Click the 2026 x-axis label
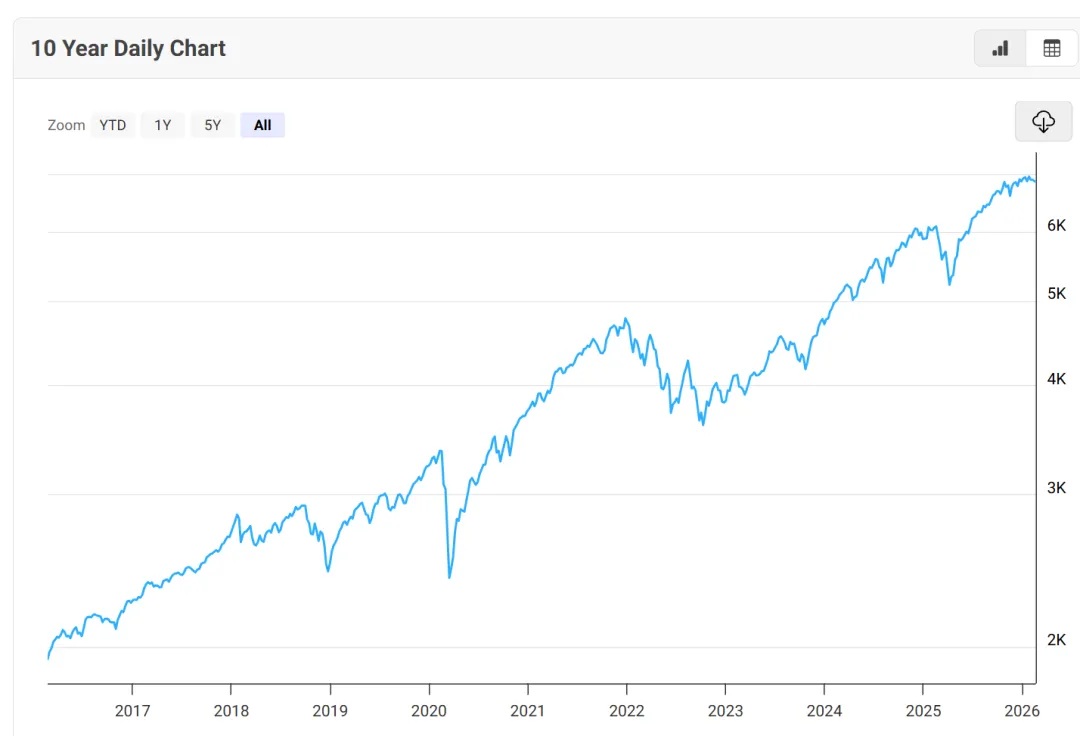Screen dimensions: 1080x736 click(x=1022, y=711)
